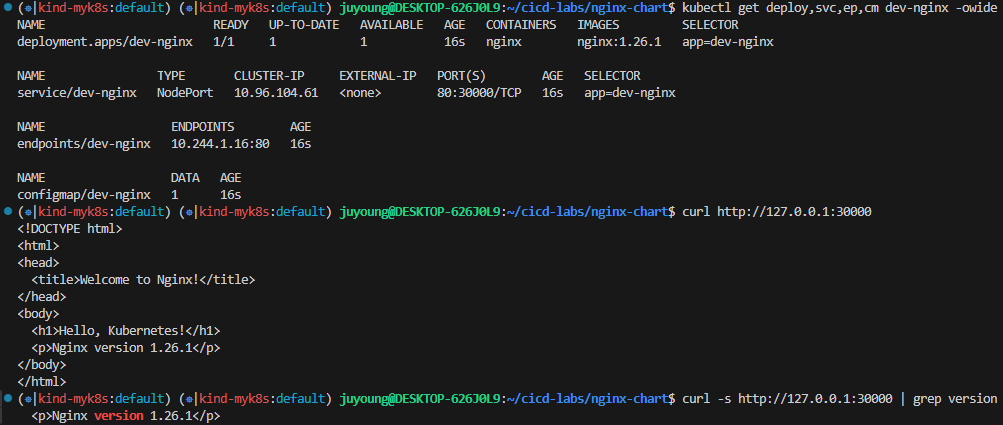The height and width of the screenshot is (425, 1003).
Task: Select 'app=dev-nginx' in the deployment row
Action: click(728, 42)
